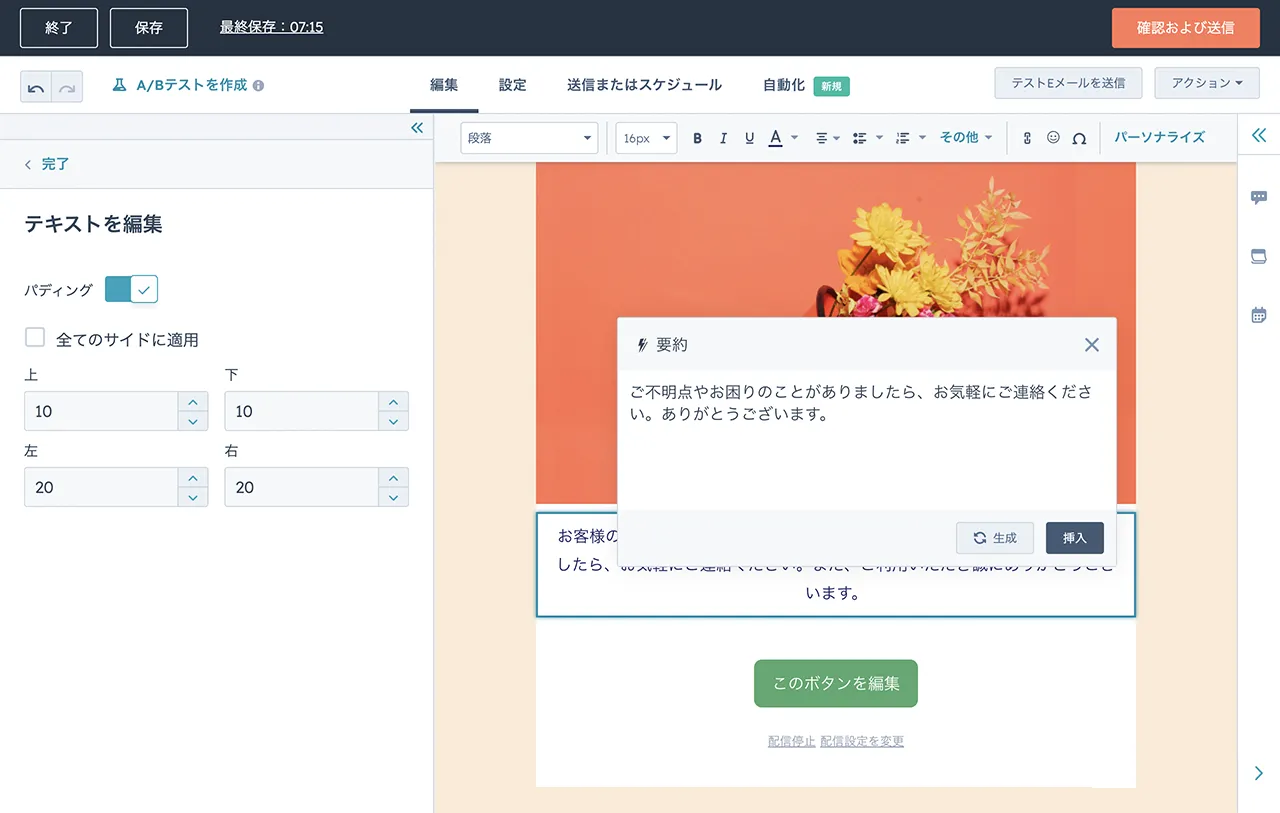Click 生成 to regenerate summary
1280x813 pixels.
pos(995,538)
